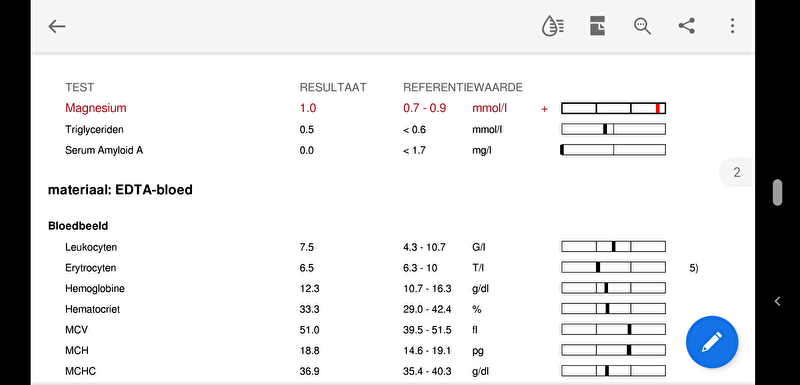Select the Bloedbeeld section heading
800x385 pixels.
[78, 225]
